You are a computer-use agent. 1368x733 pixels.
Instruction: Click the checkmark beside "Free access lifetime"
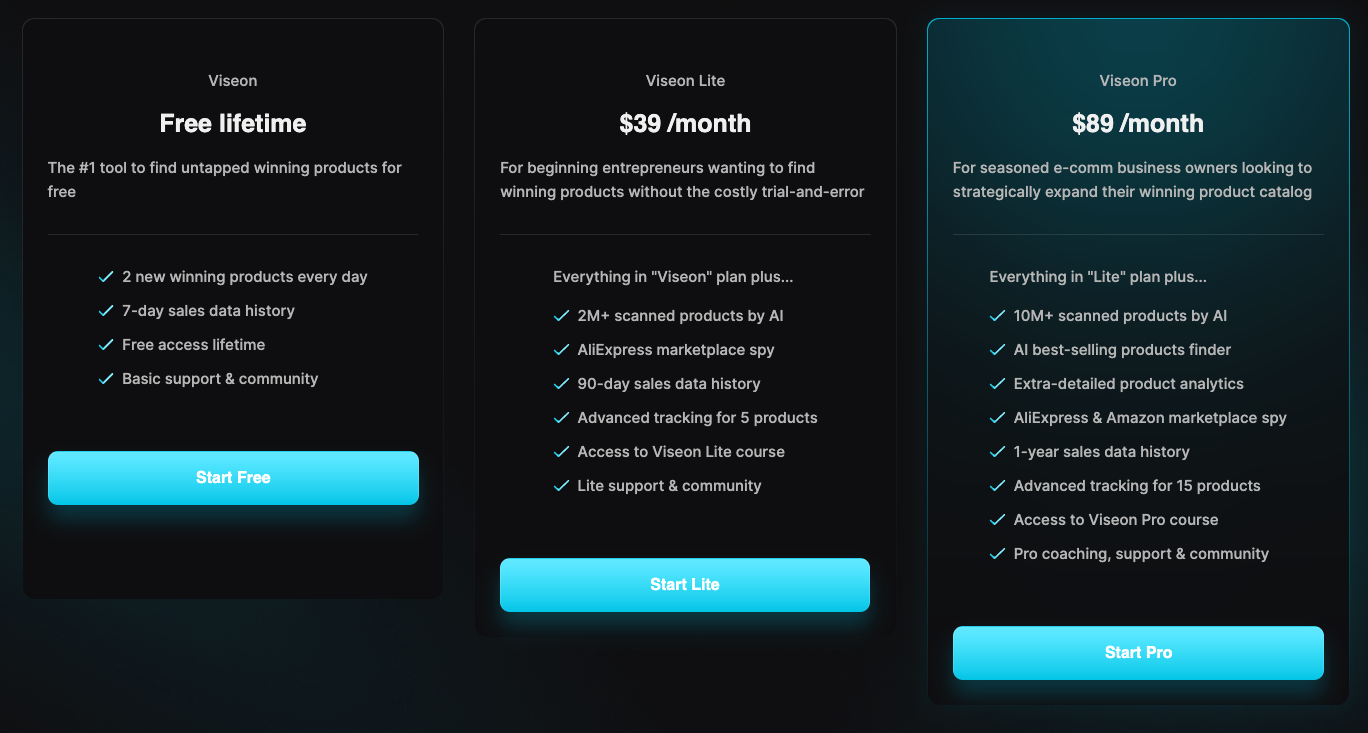point(106,344)
